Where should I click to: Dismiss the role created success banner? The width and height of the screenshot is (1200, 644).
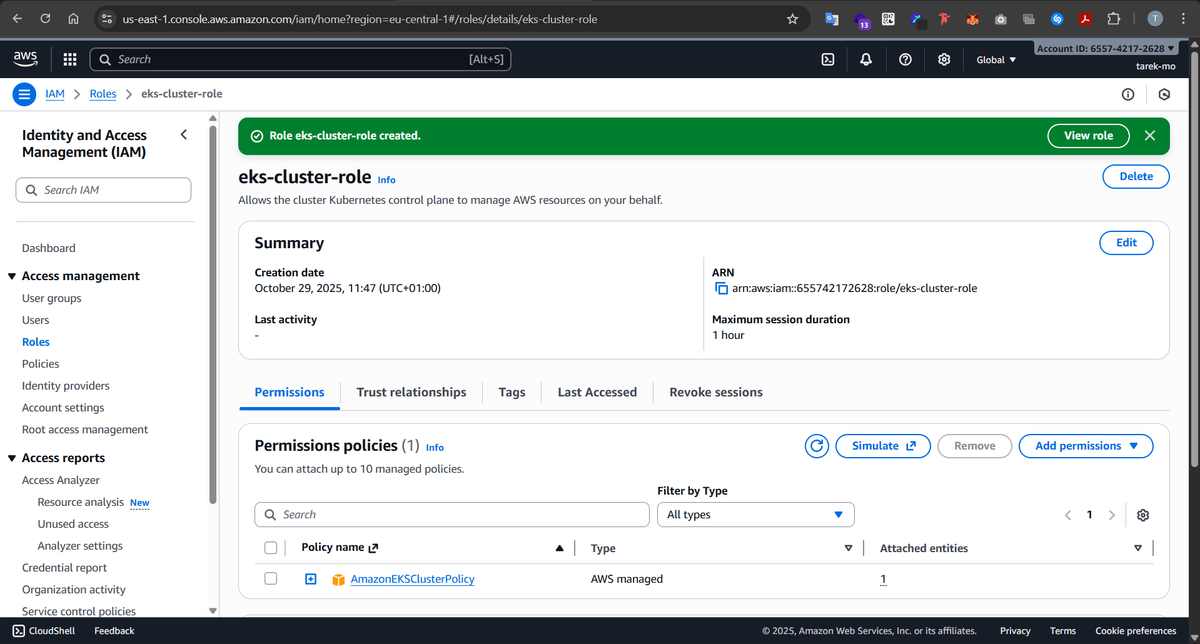tap(1150, 136)
